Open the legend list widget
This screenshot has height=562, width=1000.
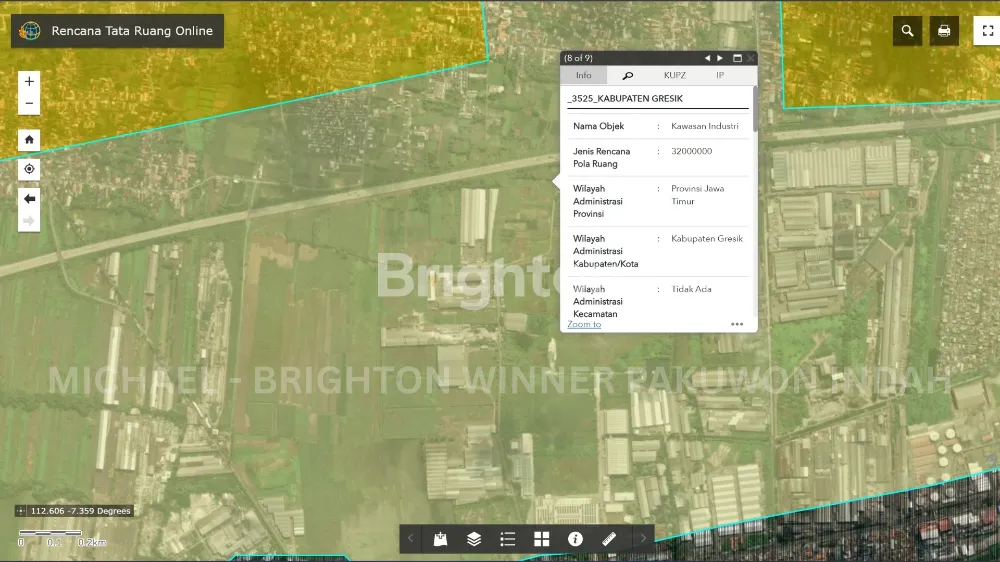pos(508,539)
